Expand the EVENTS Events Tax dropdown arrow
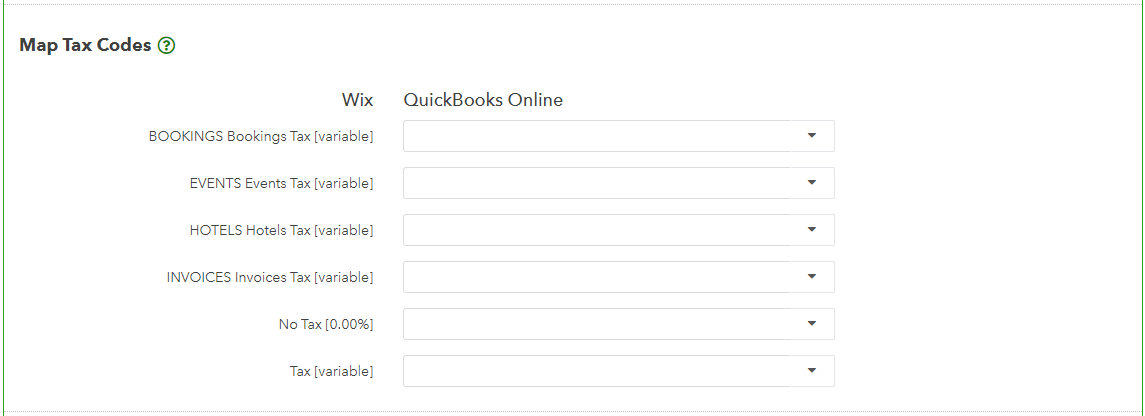1145x416 pixels. pos(811,182)
